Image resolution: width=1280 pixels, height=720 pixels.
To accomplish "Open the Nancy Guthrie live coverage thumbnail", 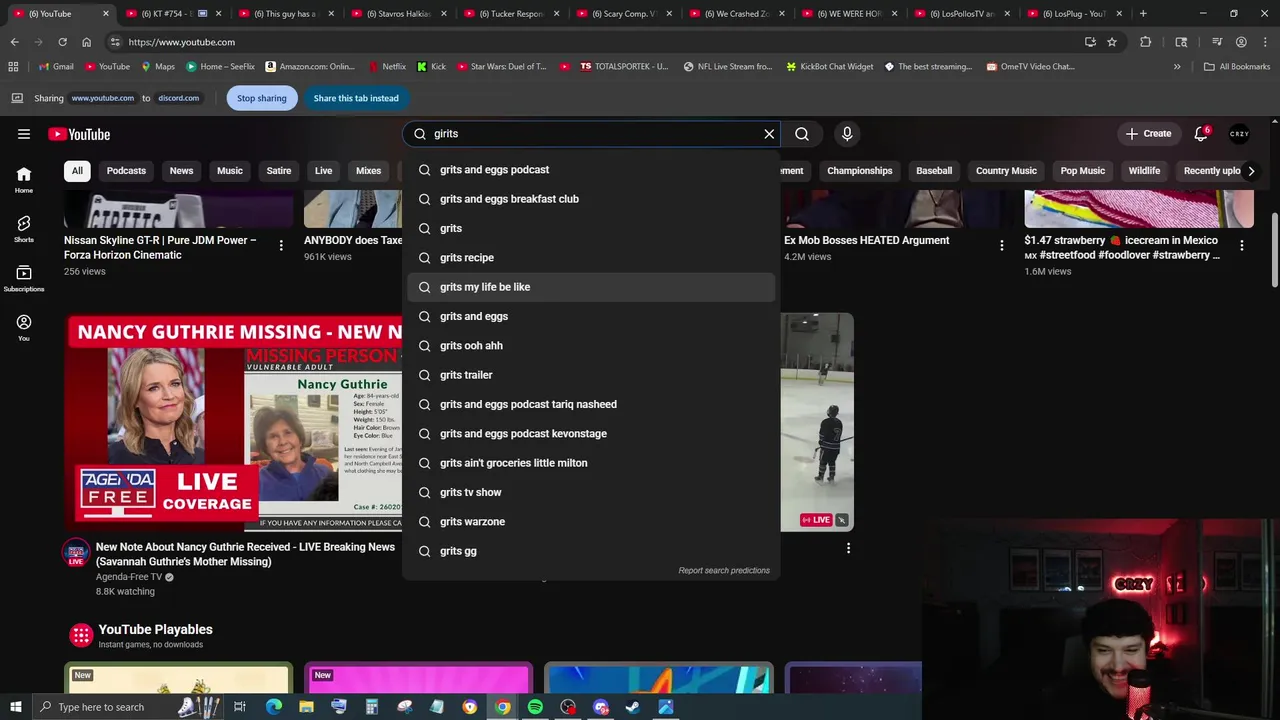I will [x=234, y=422].
